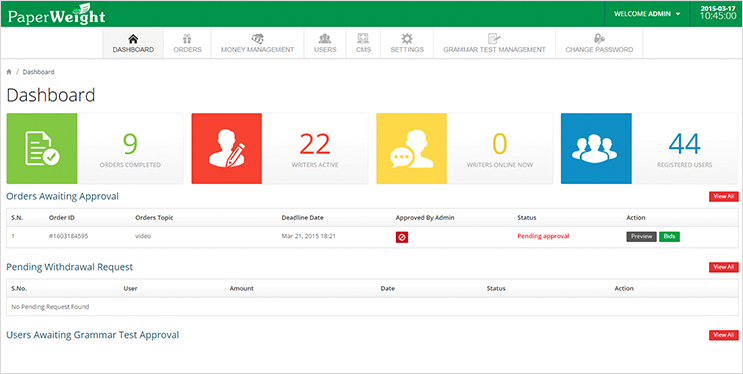Click the home icon in the breadcrumb

coord(9,72)
